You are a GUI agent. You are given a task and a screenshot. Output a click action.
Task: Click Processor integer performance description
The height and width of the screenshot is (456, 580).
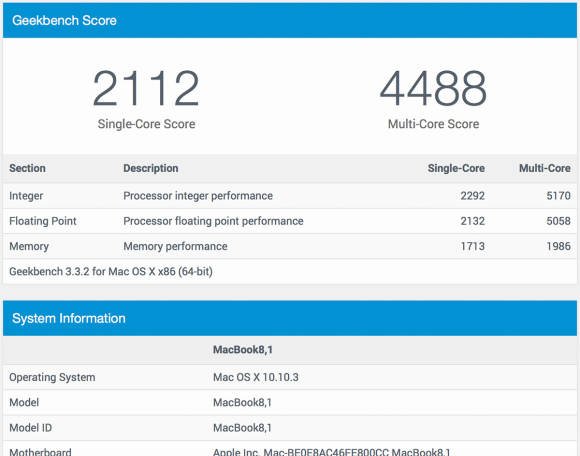tap(198, 196)
